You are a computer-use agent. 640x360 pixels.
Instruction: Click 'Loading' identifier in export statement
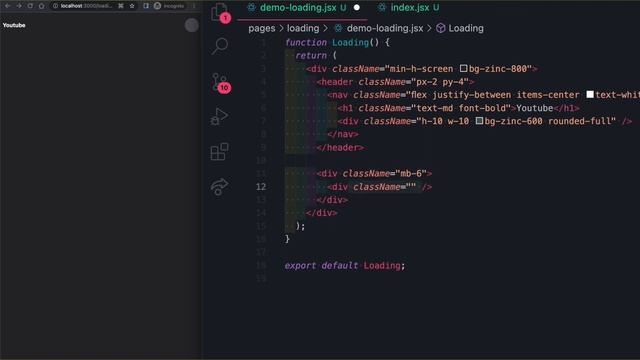pos(382,265)
